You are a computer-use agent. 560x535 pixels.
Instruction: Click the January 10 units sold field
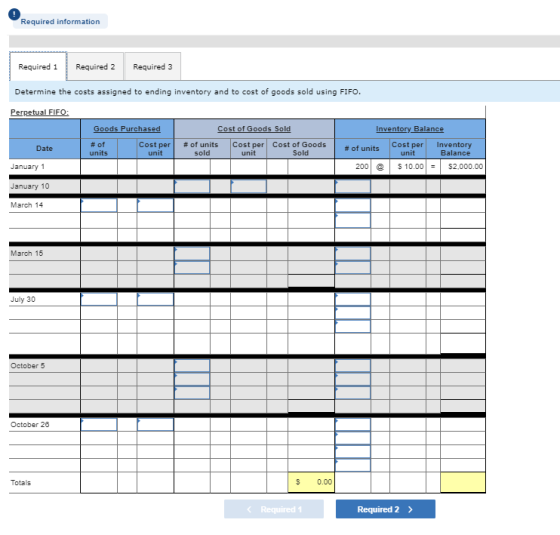click(x=192, y=186)
